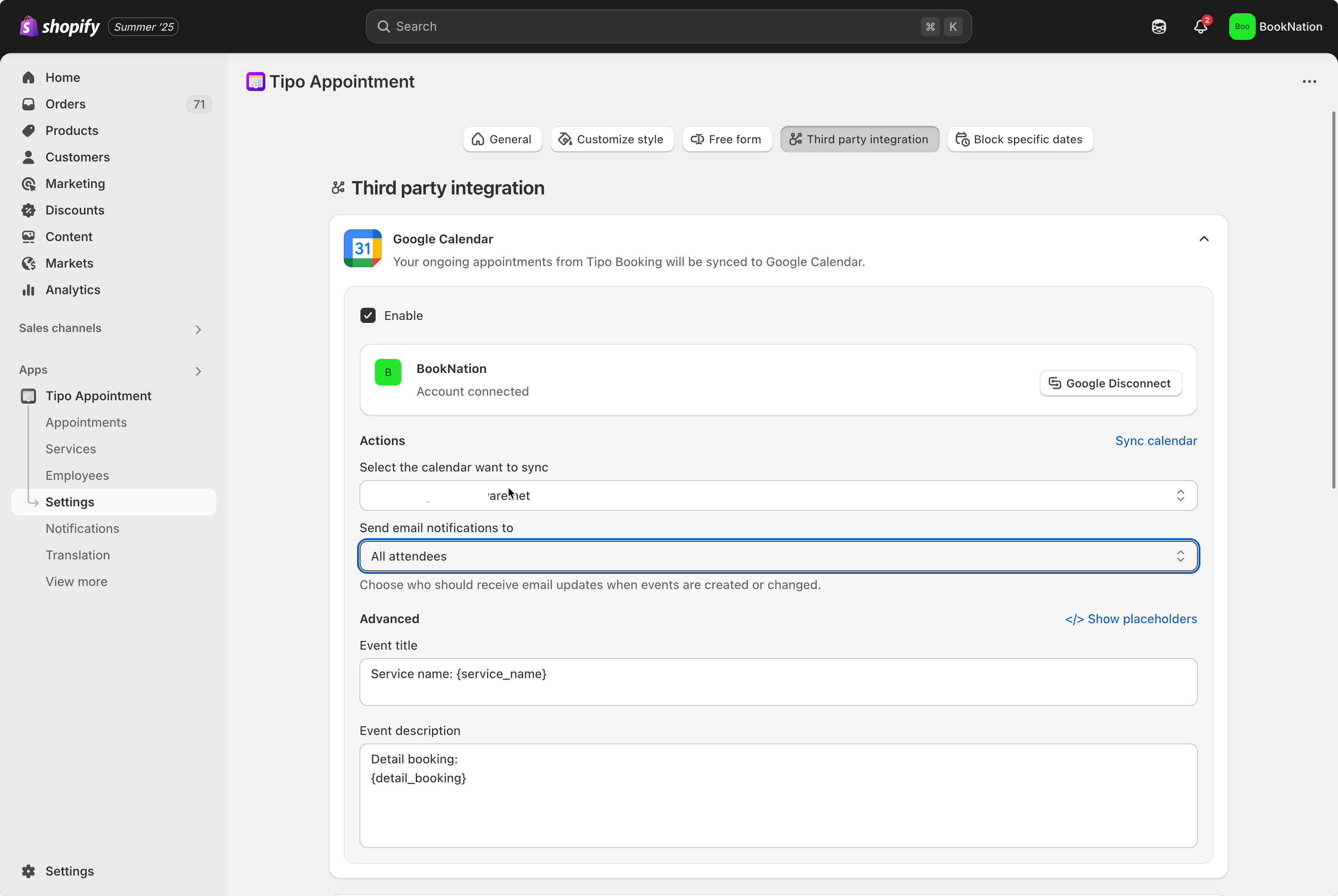Click the Google Calendar icon
Image resolution: width=1338 pixels, height=896 pixels.
[362, 249]
